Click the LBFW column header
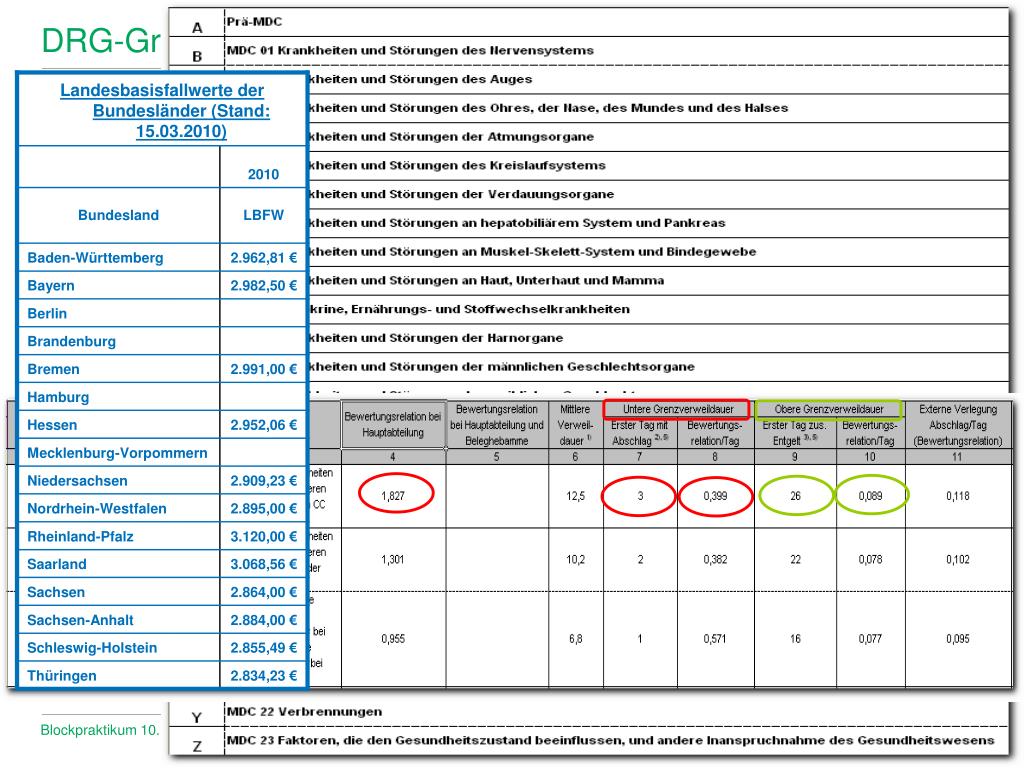The width and height of the screenshot is (1024, 768). [x=263, y=215]
